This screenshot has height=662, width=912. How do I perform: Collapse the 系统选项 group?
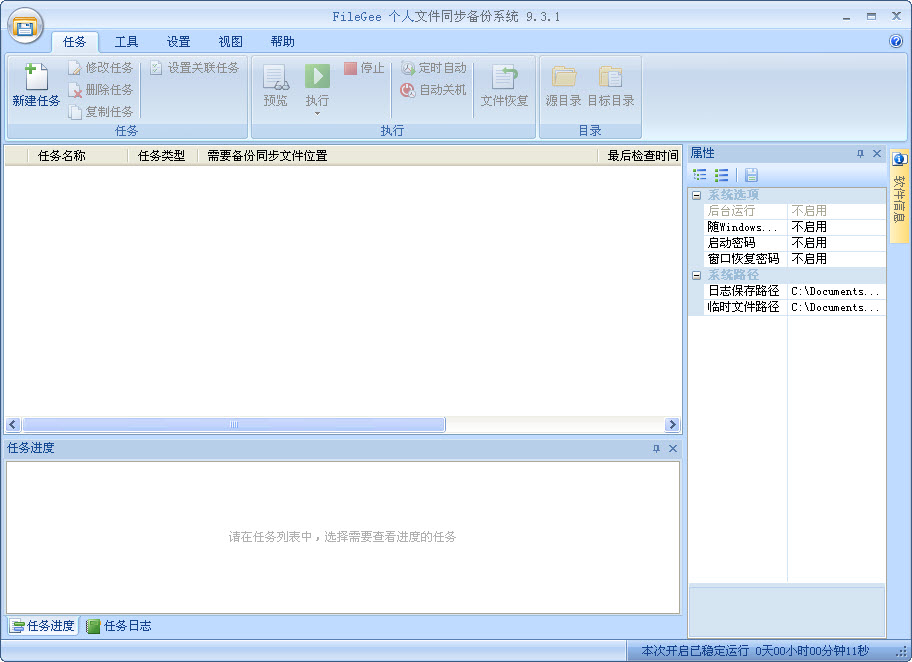pyautogui.click(x=696, y=195)
